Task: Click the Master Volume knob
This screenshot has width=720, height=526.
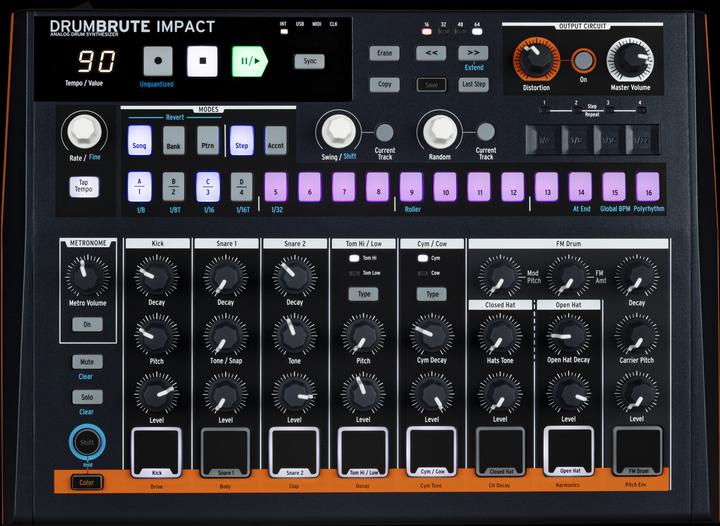Action: pyautogui.click(x=630, y=60)
